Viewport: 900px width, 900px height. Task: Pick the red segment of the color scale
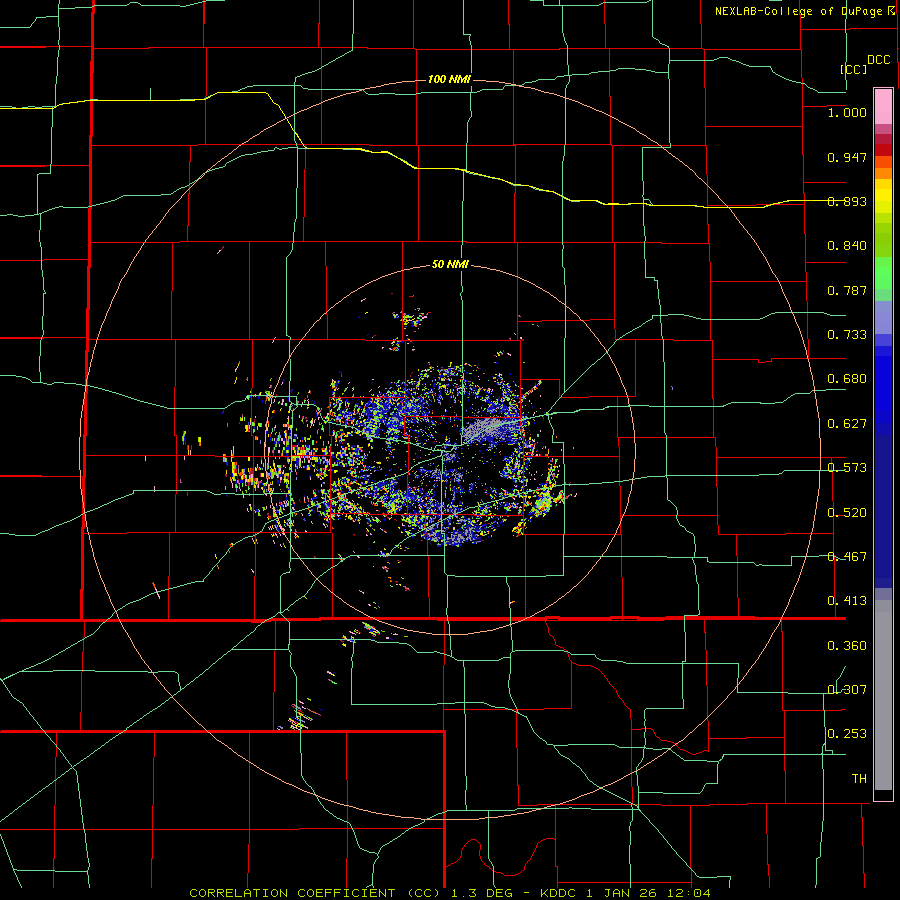pyautogui.click(x=883, y=150)
